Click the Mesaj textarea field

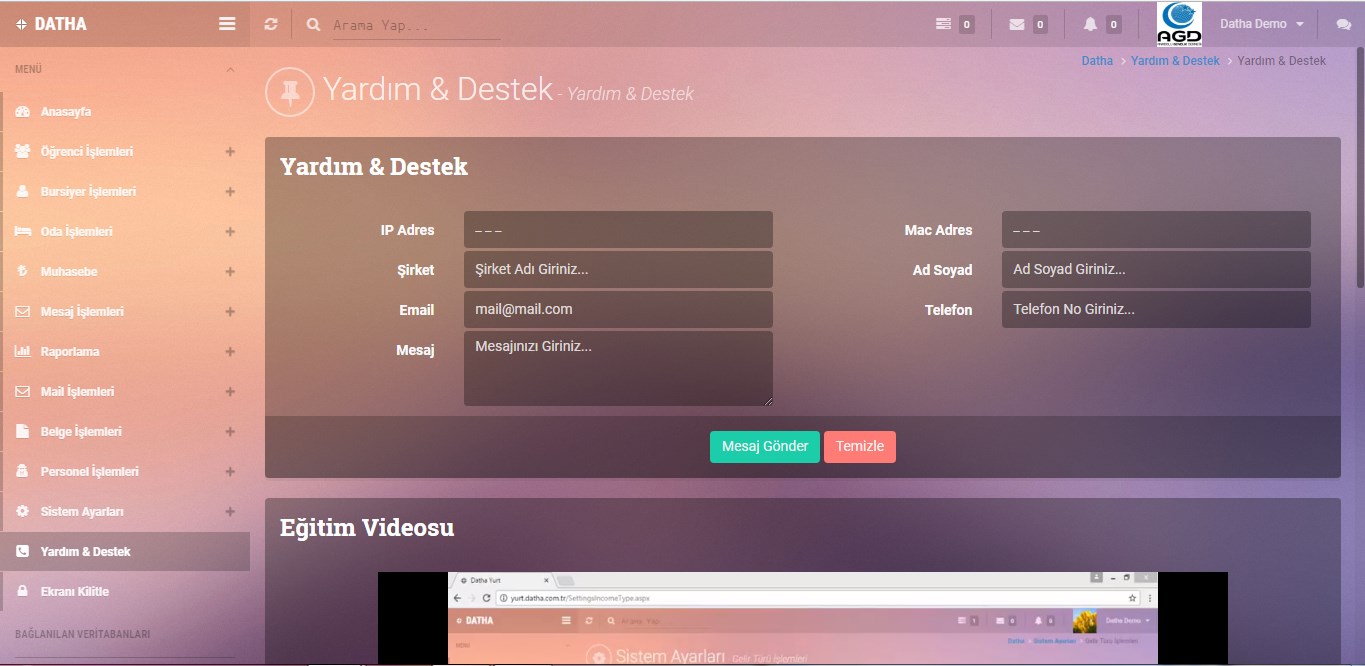[x=618, y=368]
